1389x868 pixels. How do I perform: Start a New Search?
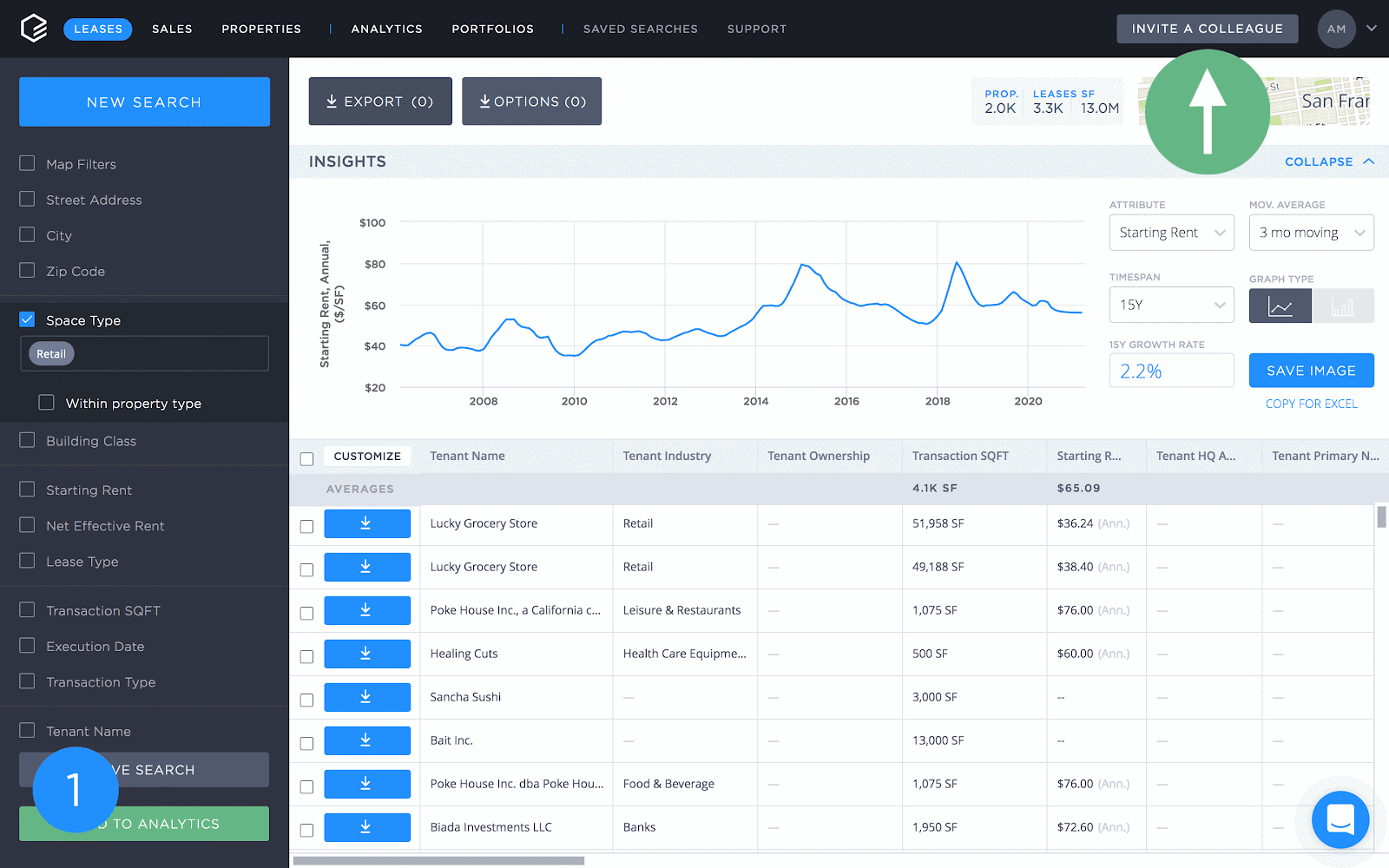click(143, 102)
